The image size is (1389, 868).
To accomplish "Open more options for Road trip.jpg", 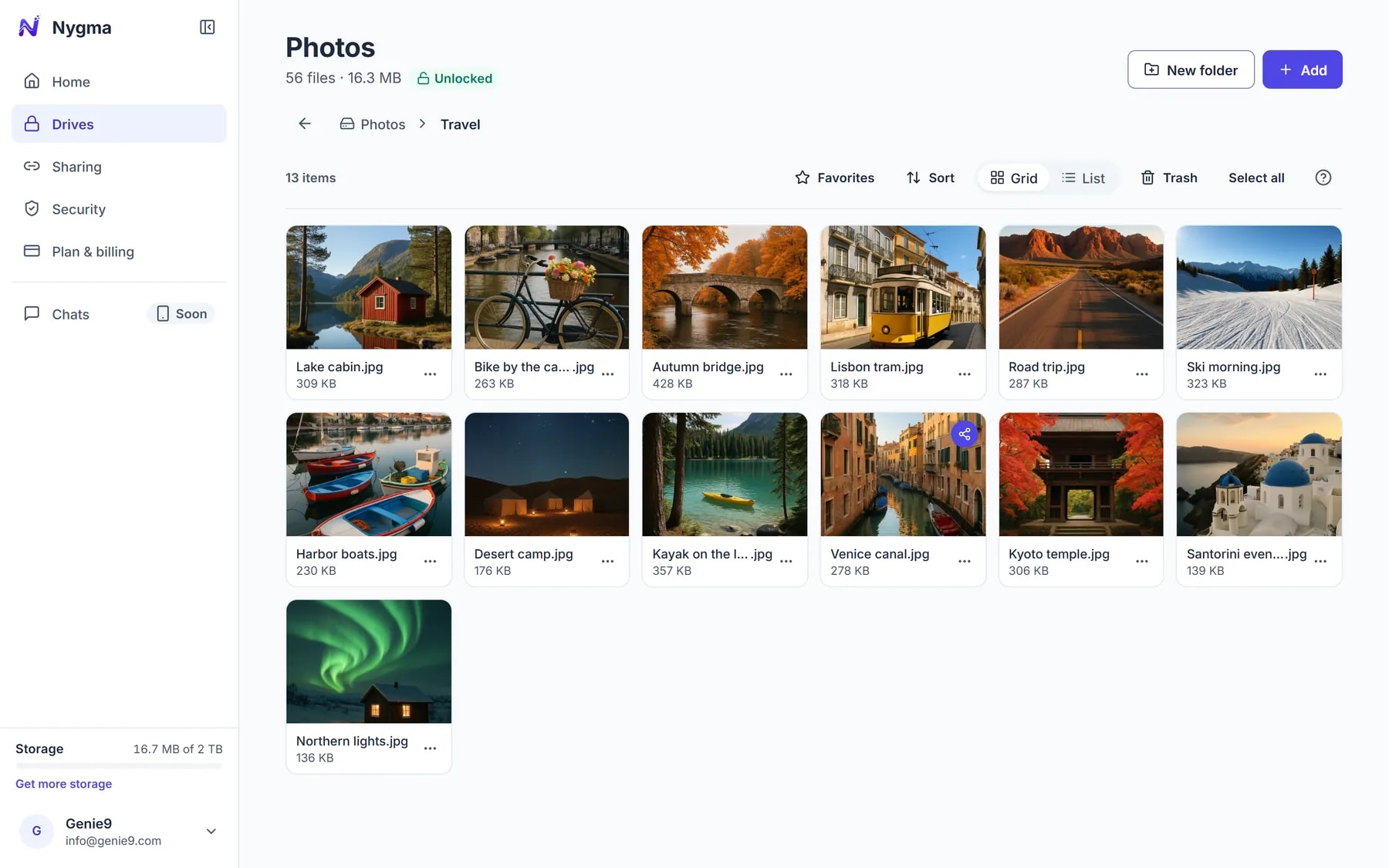I will point(1141,374).
